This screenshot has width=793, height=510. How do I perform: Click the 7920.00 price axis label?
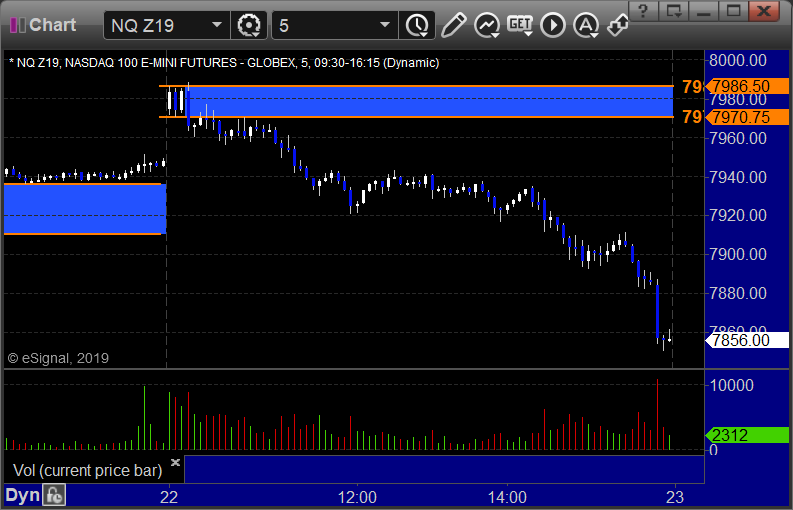coord(738,215)
